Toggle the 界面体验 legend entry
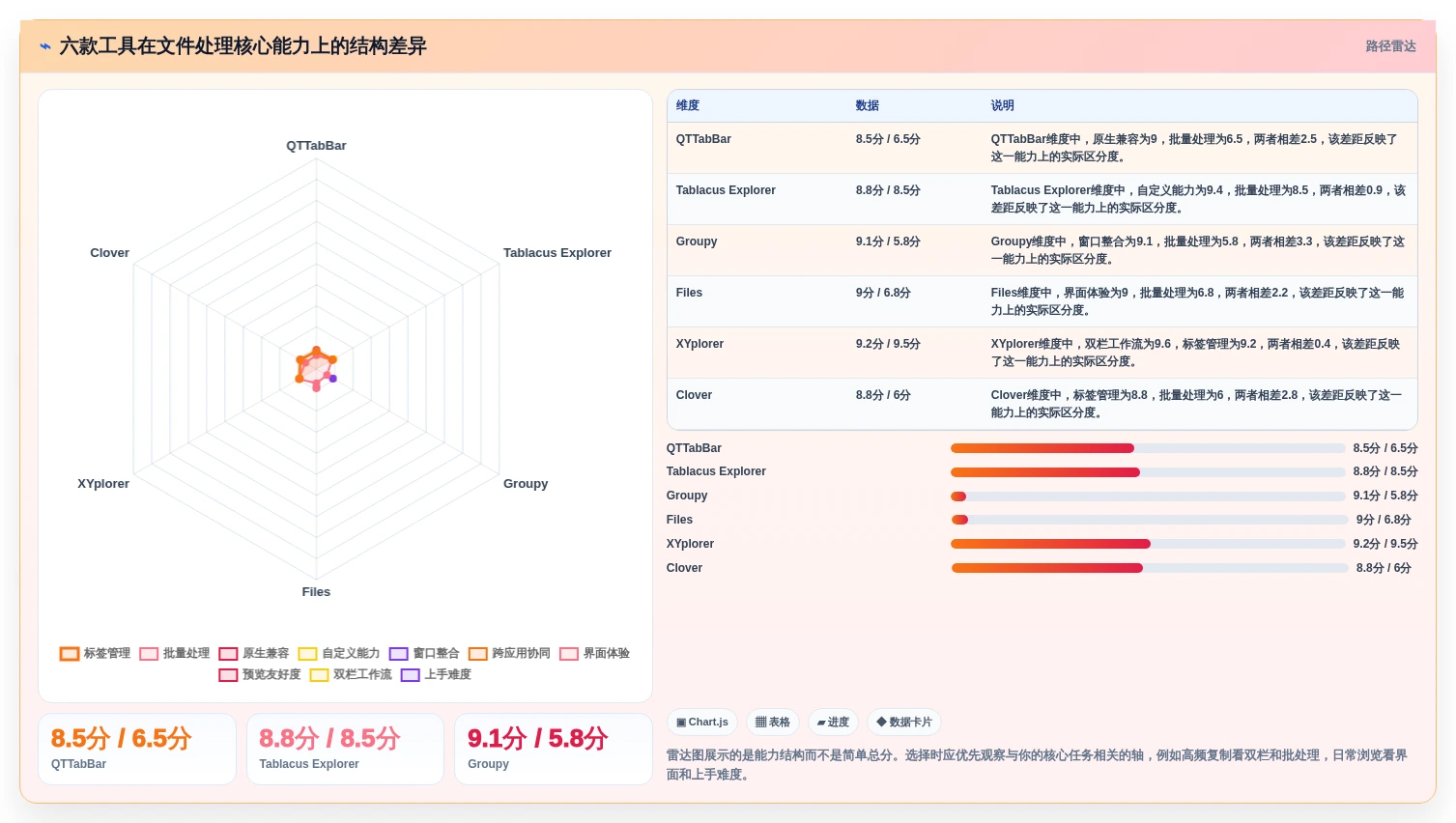The width and height of the screenshot is (1456, 823). pos(595,654)
